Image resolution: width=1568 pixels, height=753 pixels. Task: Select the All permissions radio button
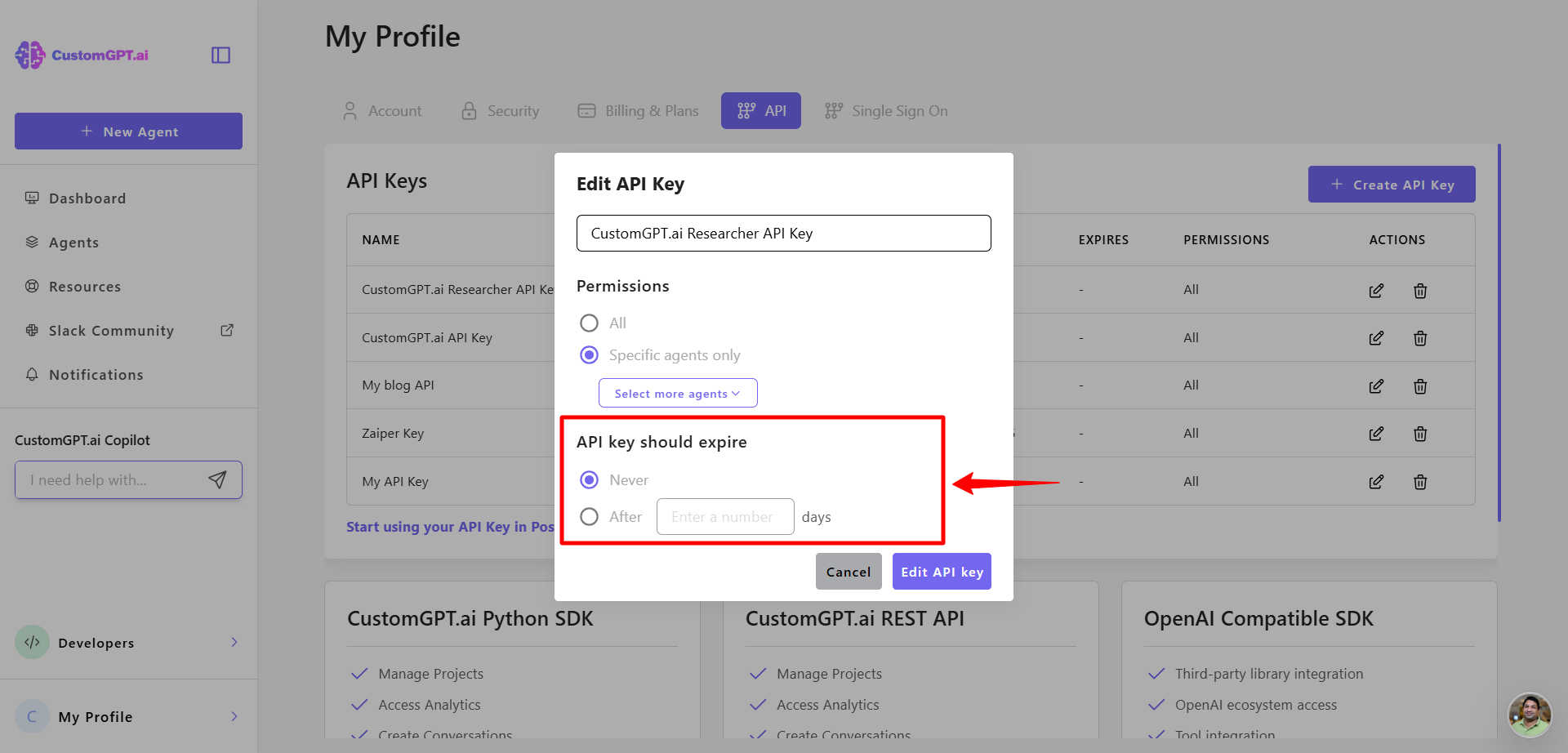click(589, 323)
